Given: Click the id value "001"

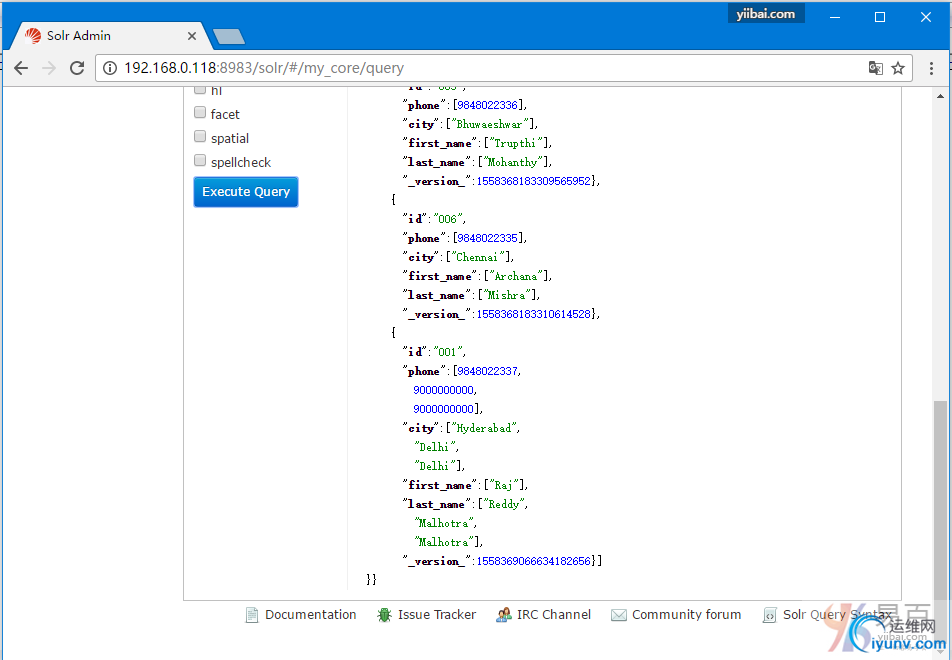Looking at the screenshot, I should pos(447,352).
